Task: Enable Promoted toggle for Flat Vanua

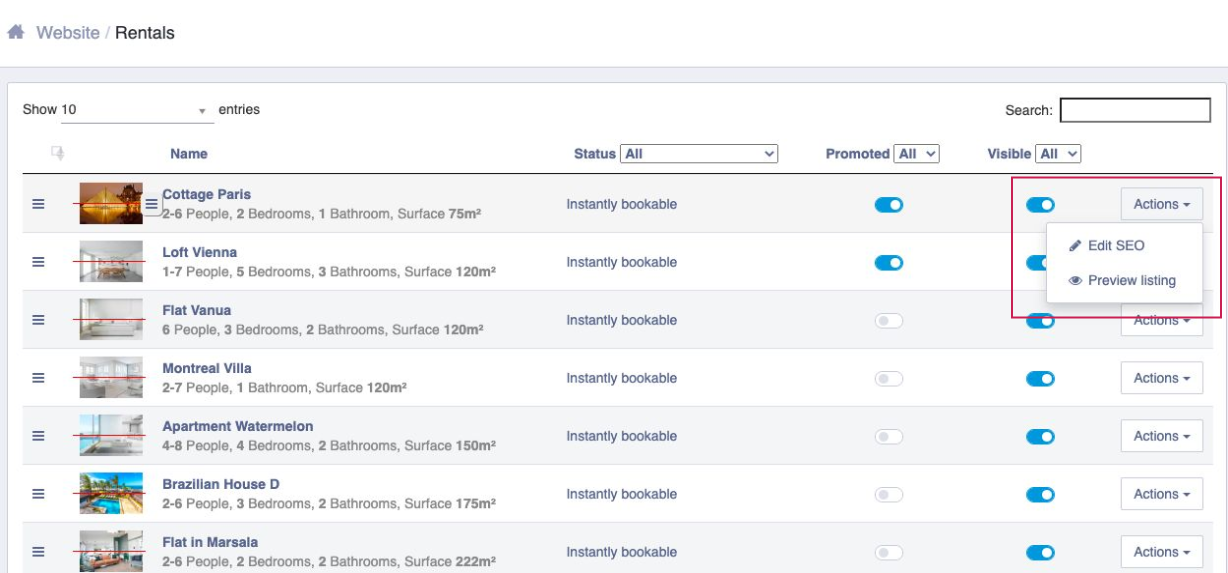Action: (888, 320)
